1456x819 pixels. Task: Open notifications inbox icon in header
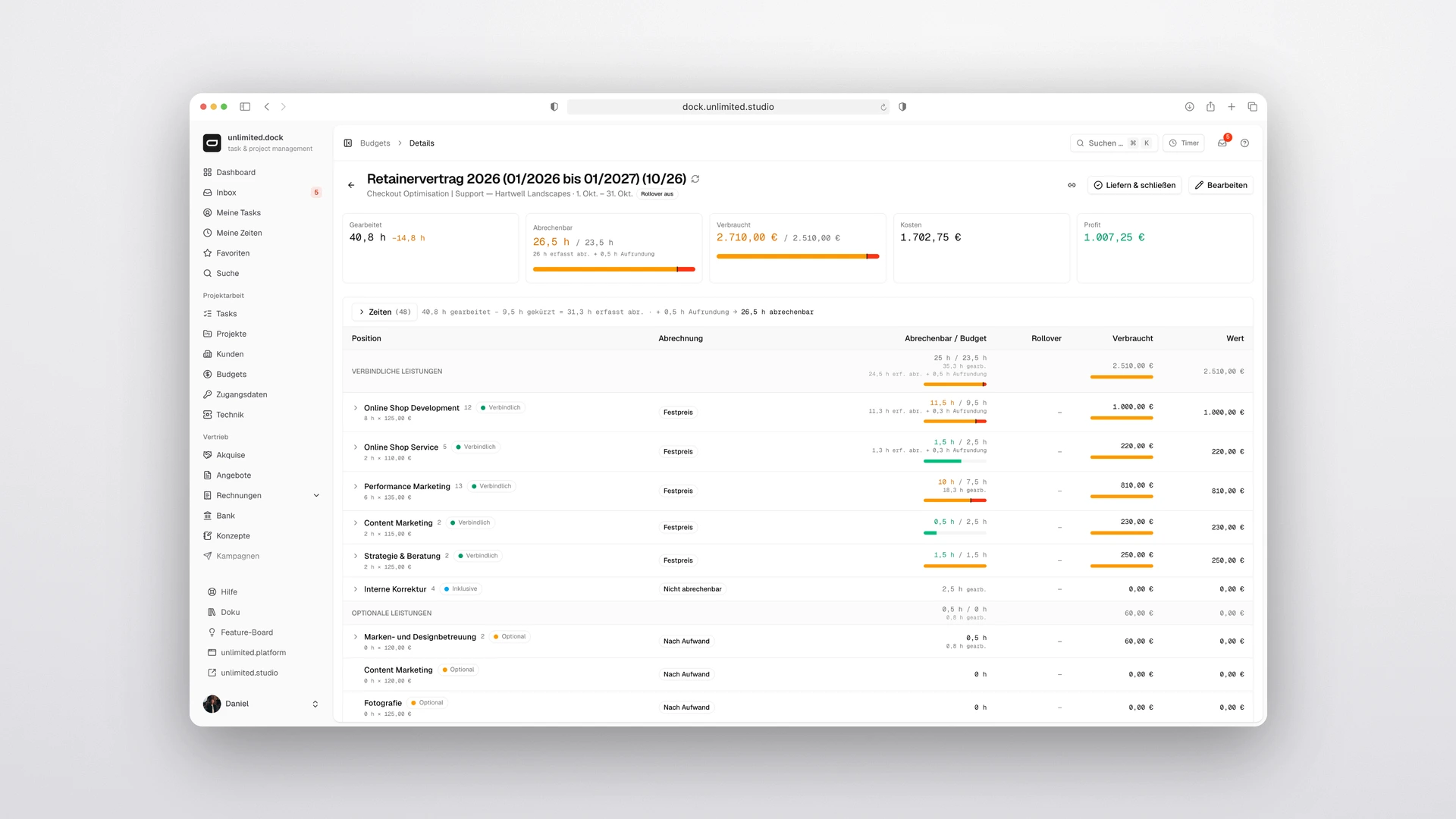[x=1222, y=143]
